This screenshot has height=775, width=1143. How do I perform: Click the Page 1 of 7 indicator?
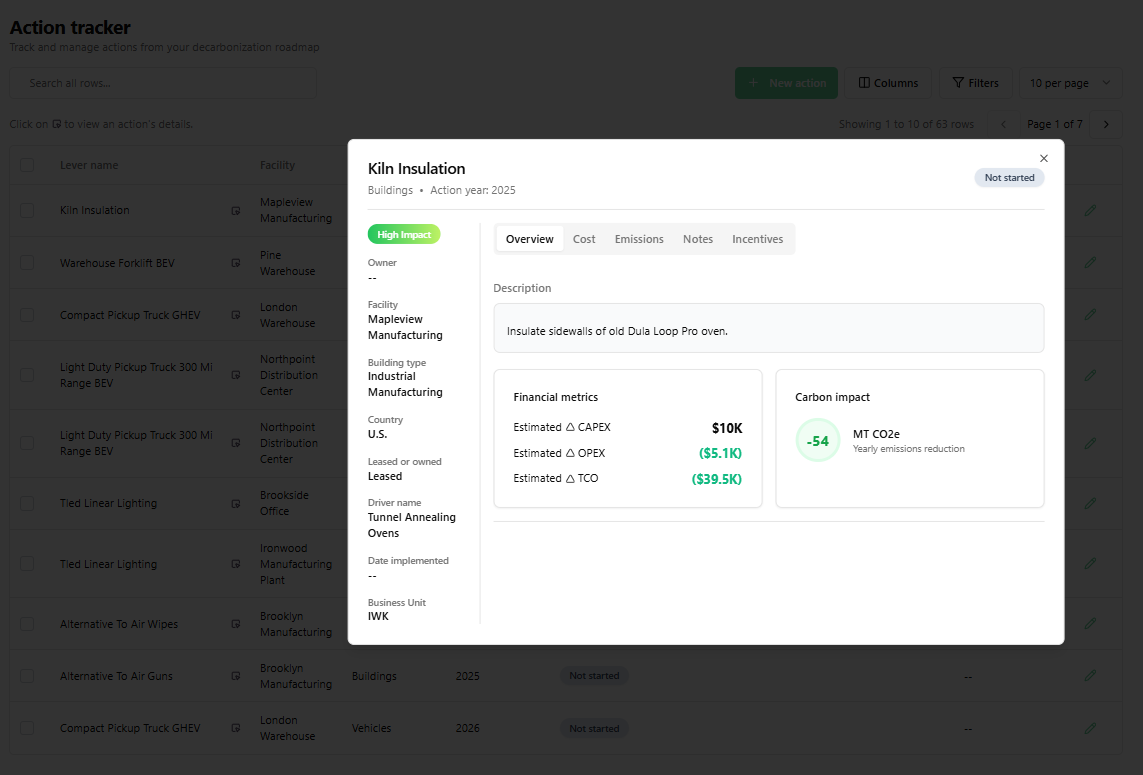point(1054,125)
